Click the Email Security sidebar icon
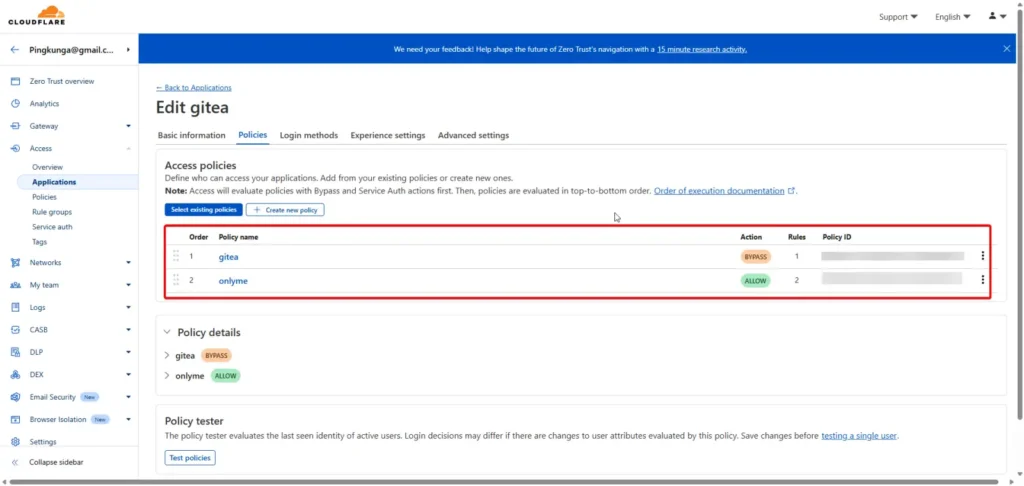This screenshot has height=486, width=1024. 16,397
